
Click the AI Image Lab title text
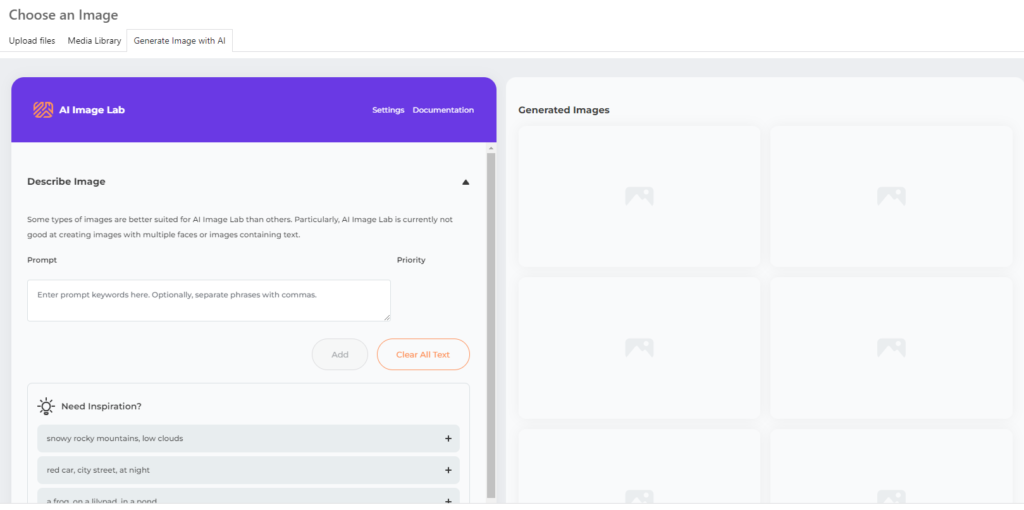91,110
